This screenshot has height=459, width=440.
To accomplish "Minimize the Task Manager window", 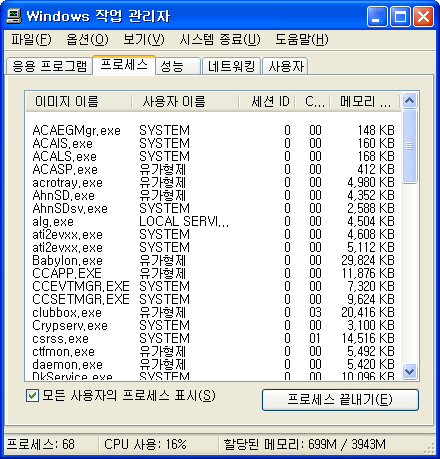I will (377, 16).
